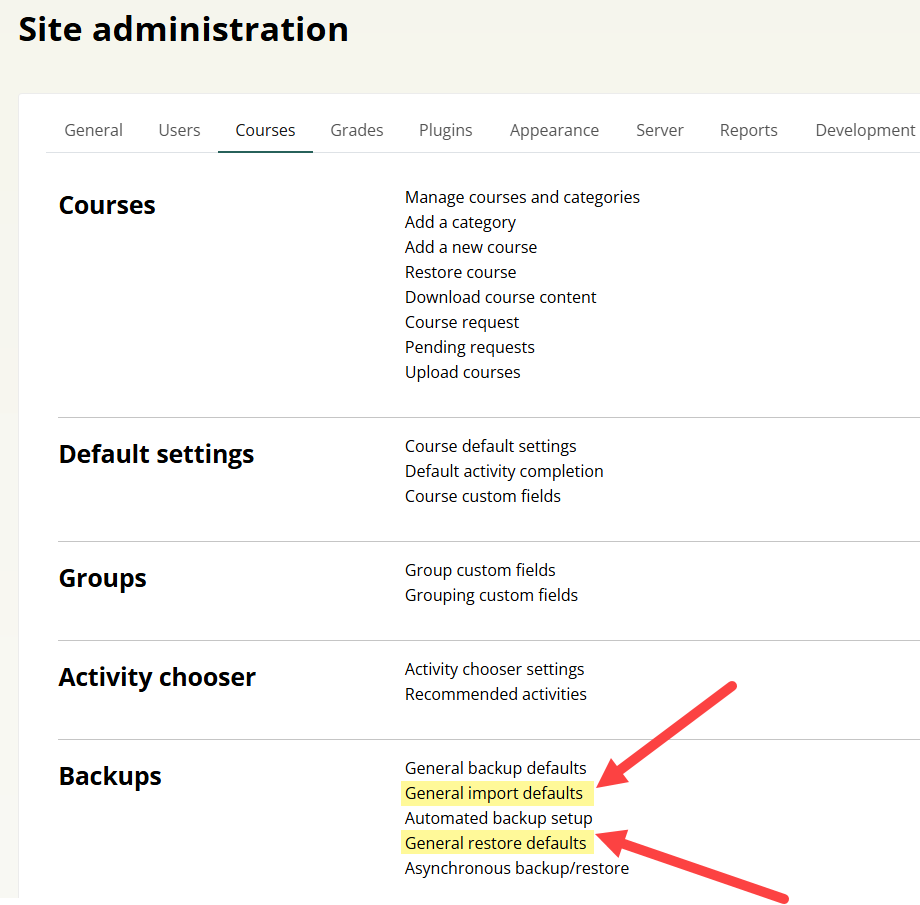The image size is (920, 905).
Task: Open Activity chooser settings
Action: click(494, 669)
